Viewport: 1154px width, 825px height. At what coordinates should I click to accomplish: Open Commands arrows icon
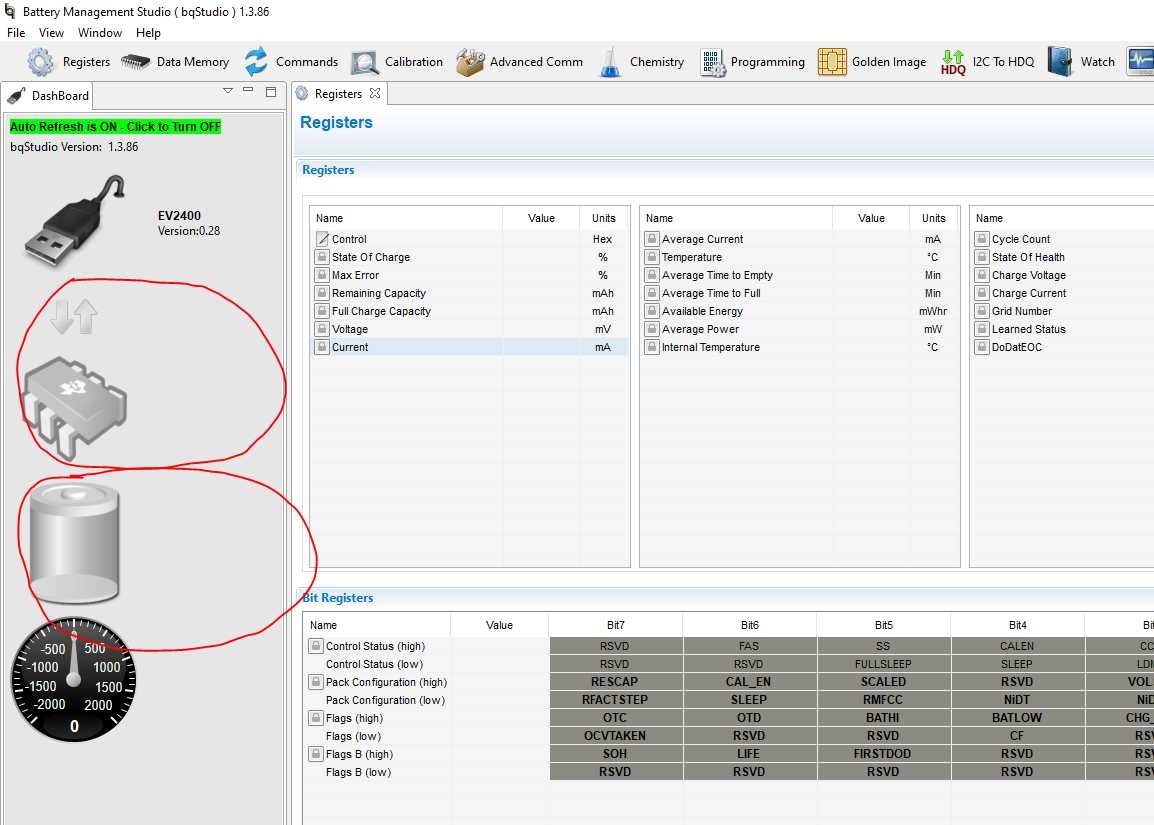tap(256, 62)
